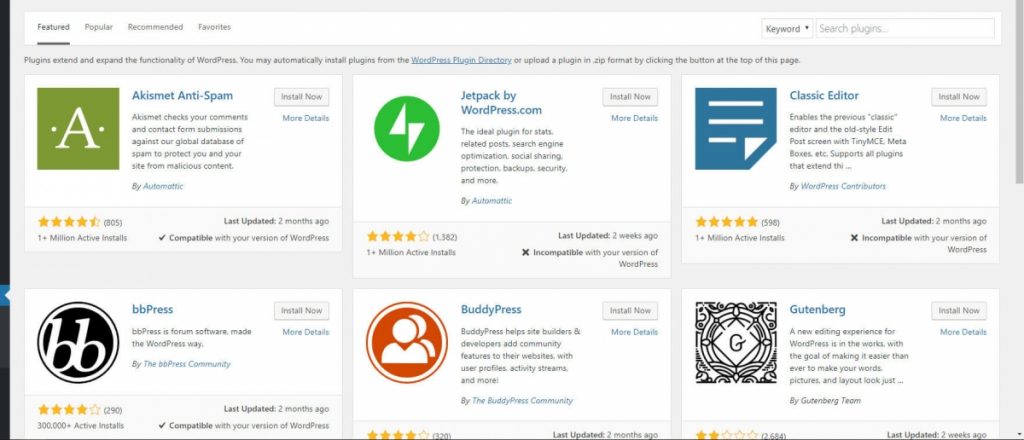
Task: Click the admin sidebar collapse arrow
Action: coord(7,295)
